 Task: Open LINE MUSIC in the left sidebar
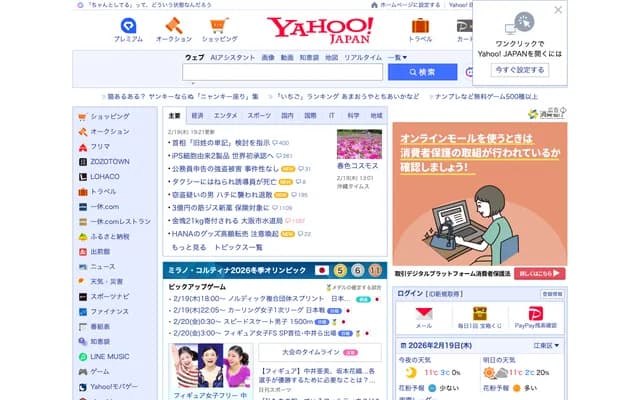[110, 357]
